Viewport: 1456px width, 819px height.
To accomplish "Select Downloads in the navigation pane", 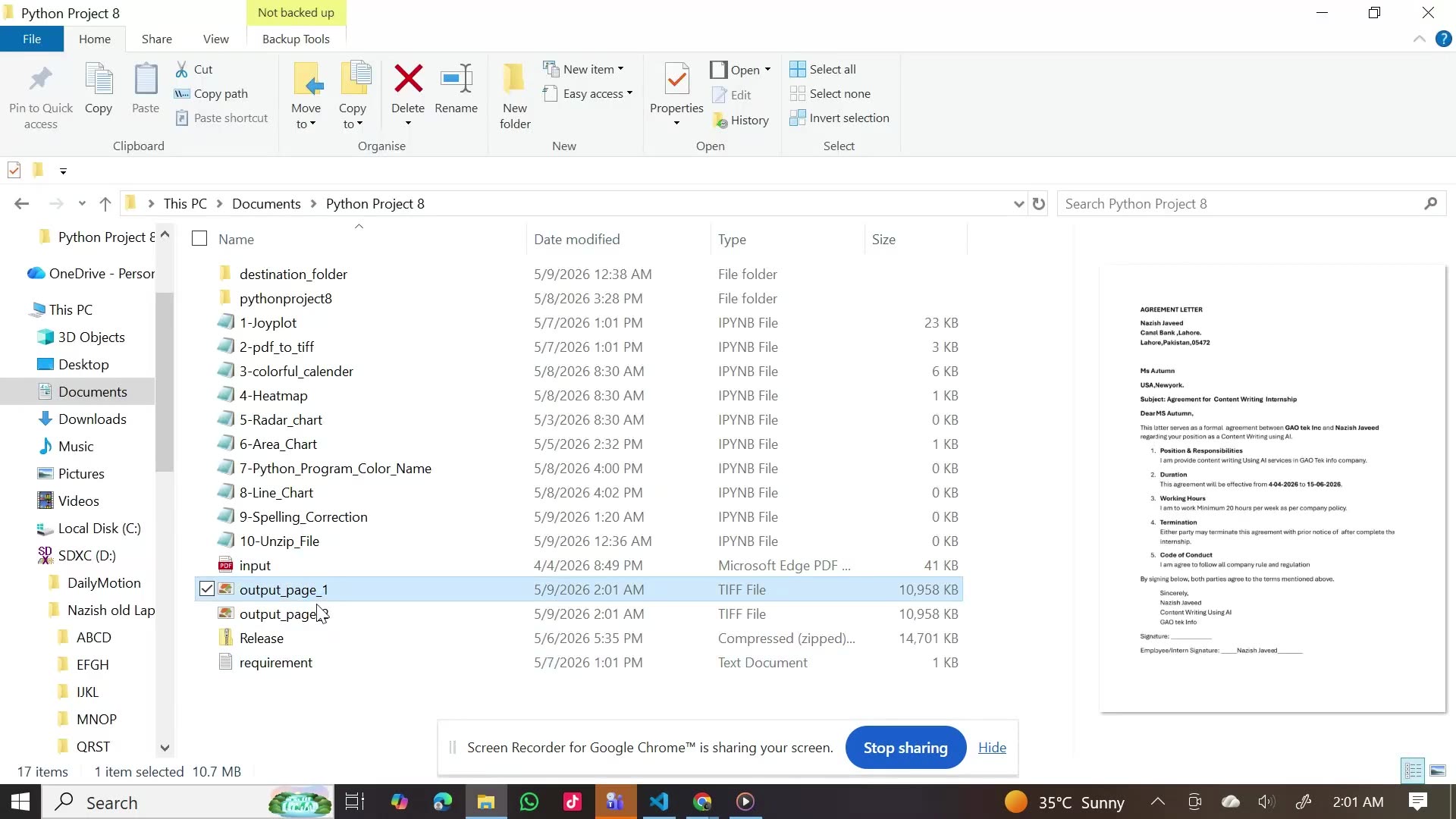I will pos(92,419).
